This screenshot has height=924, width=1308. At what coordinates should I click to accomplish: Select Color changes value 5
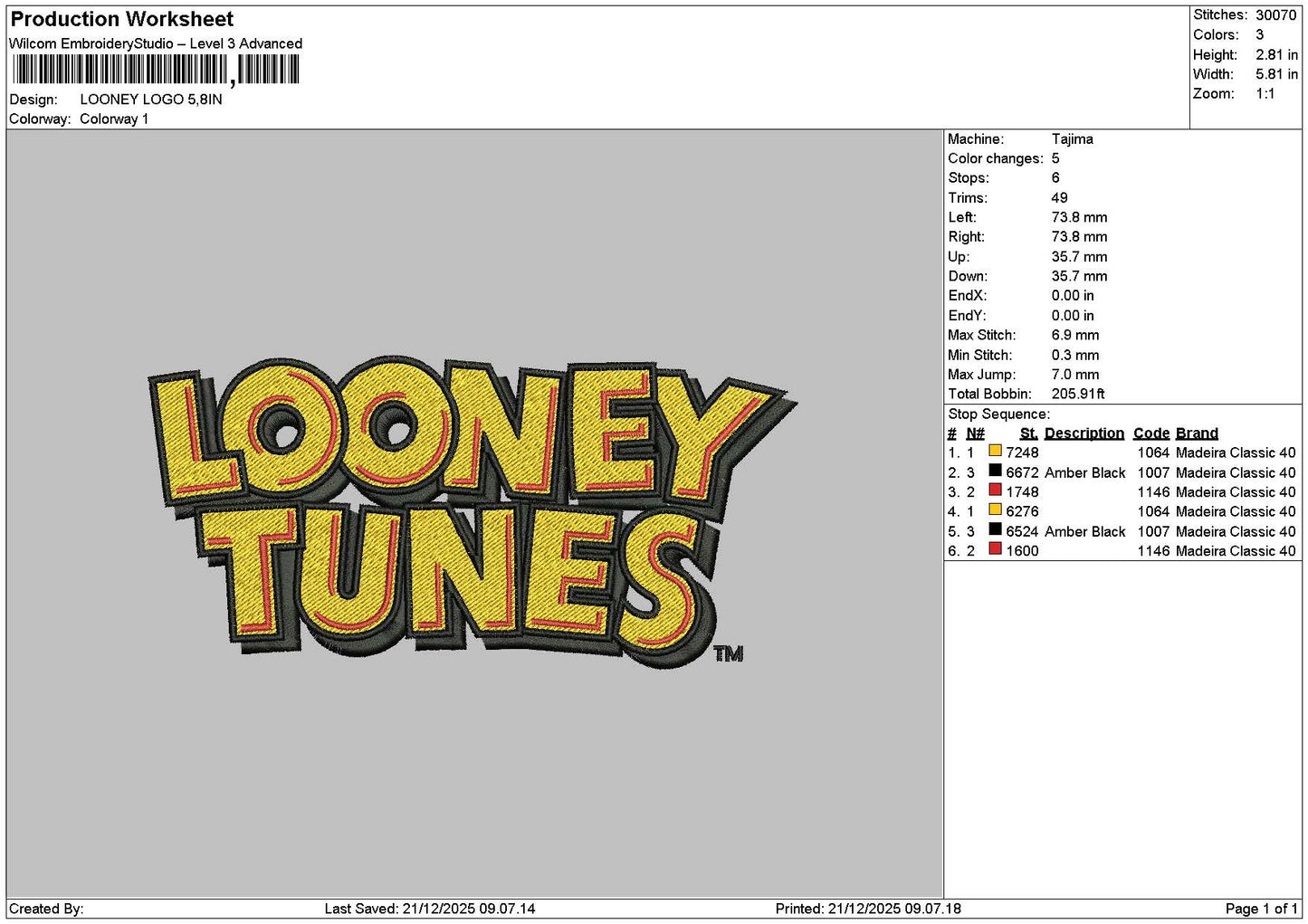1055,158
